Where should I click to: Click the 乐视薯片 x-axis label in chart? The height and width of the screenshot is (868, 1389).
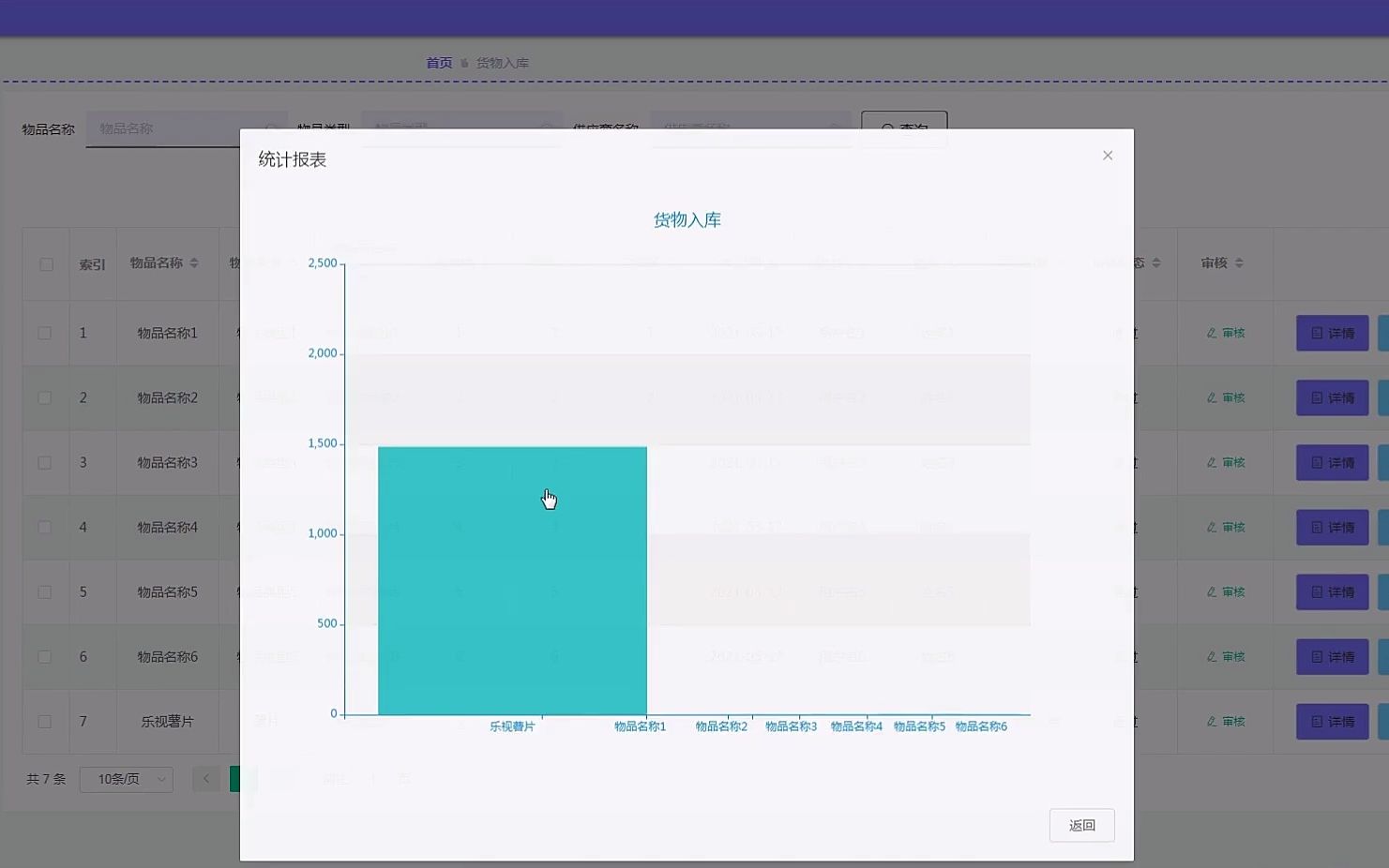point(512,726)
